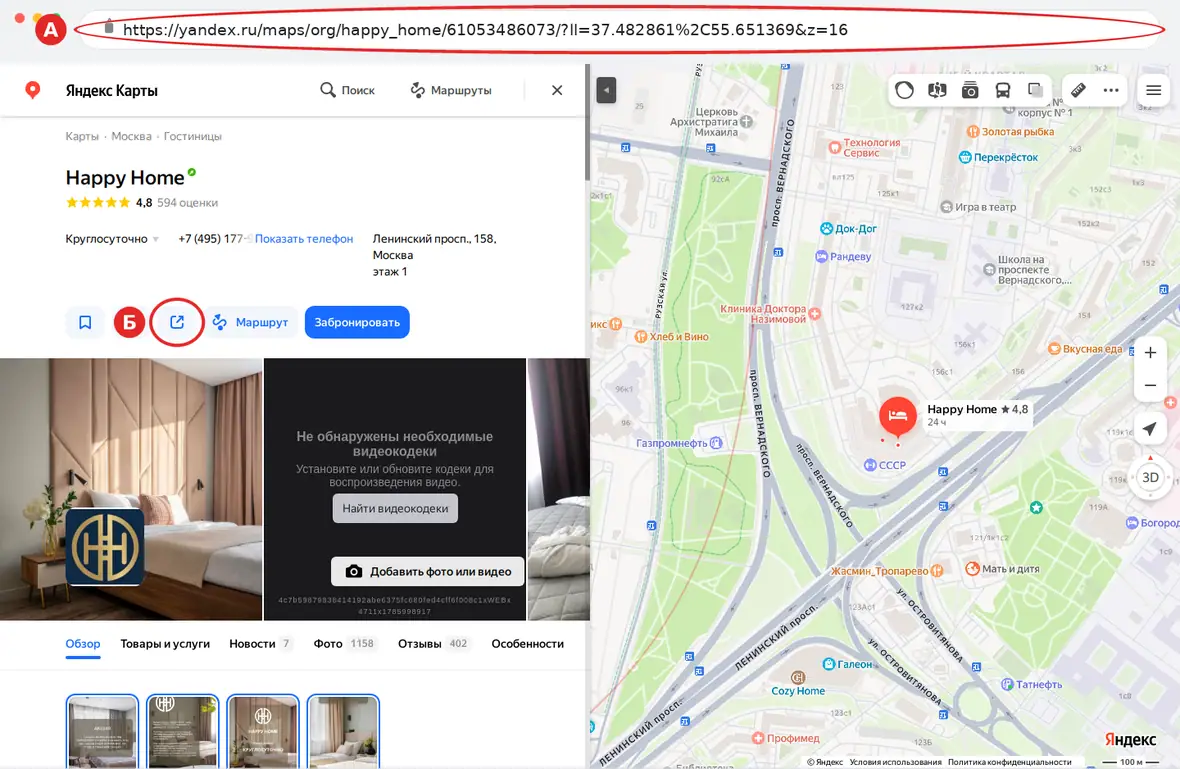Open Маршруты routes planner
The image size is (1180, 769).
[451, 90]
